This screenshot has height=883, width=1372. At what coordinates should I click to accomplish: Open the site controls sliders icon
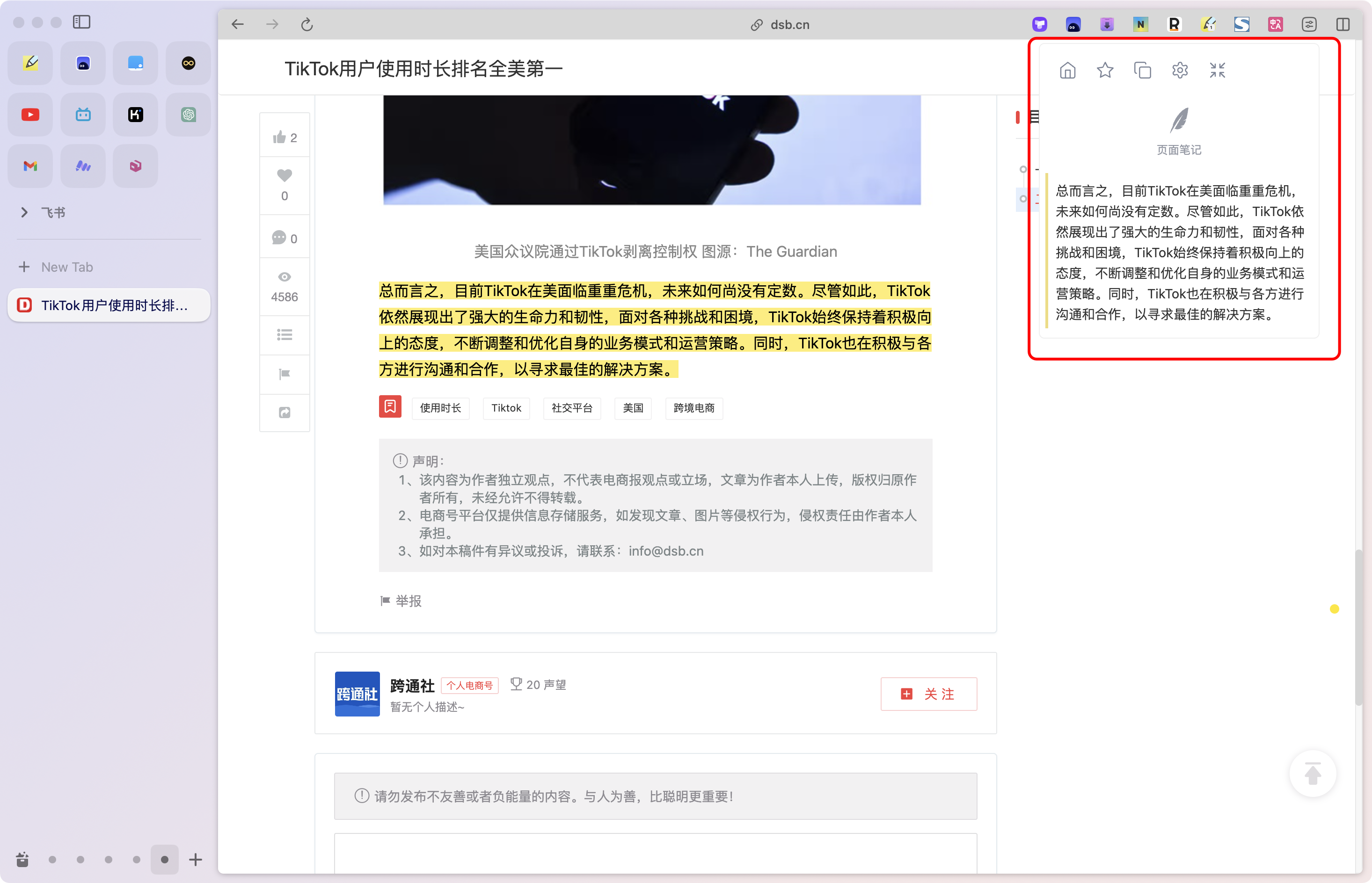1309,24
